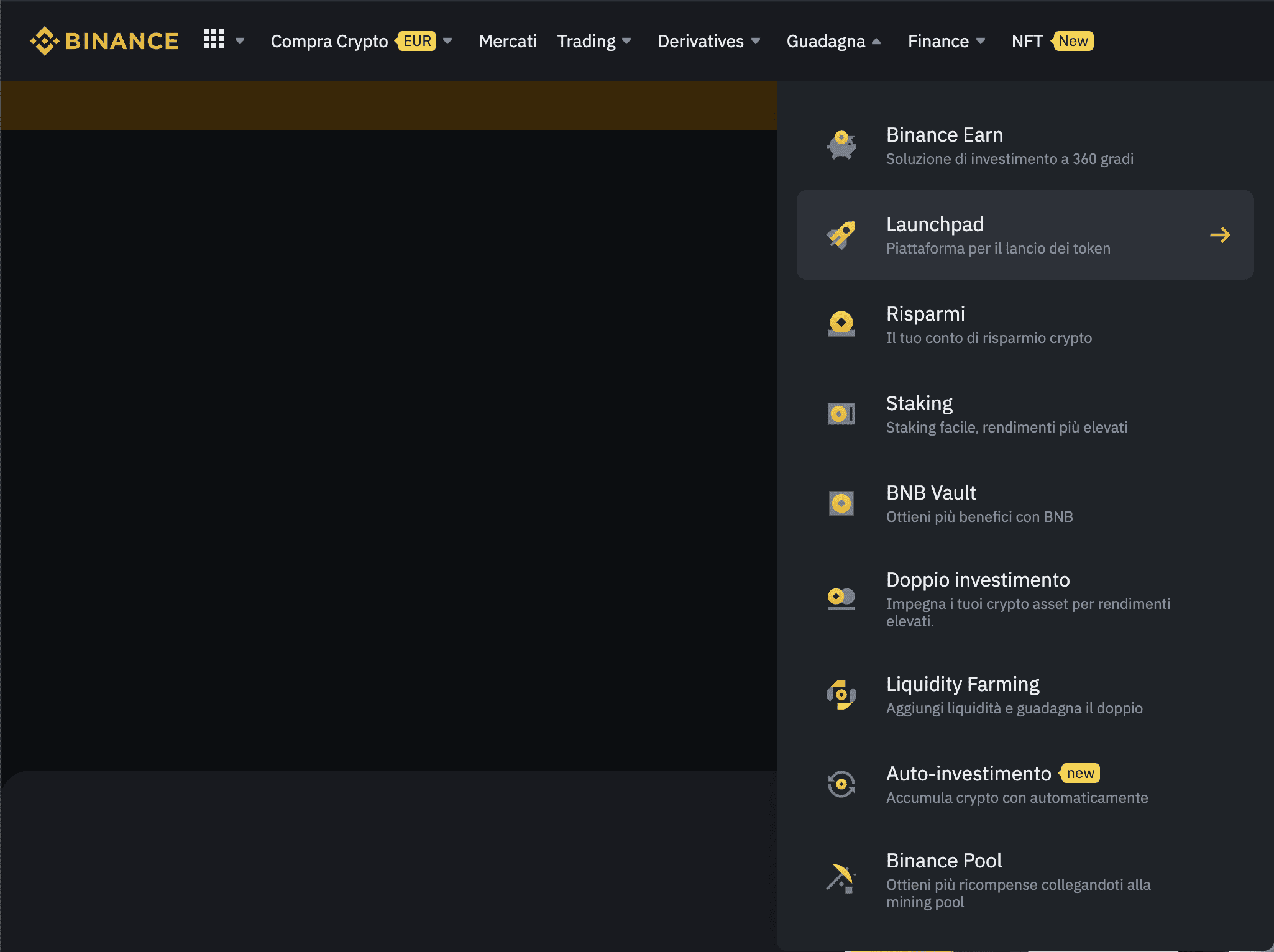Open the Finance menu

pyautogui.click(x=938, y=41)
